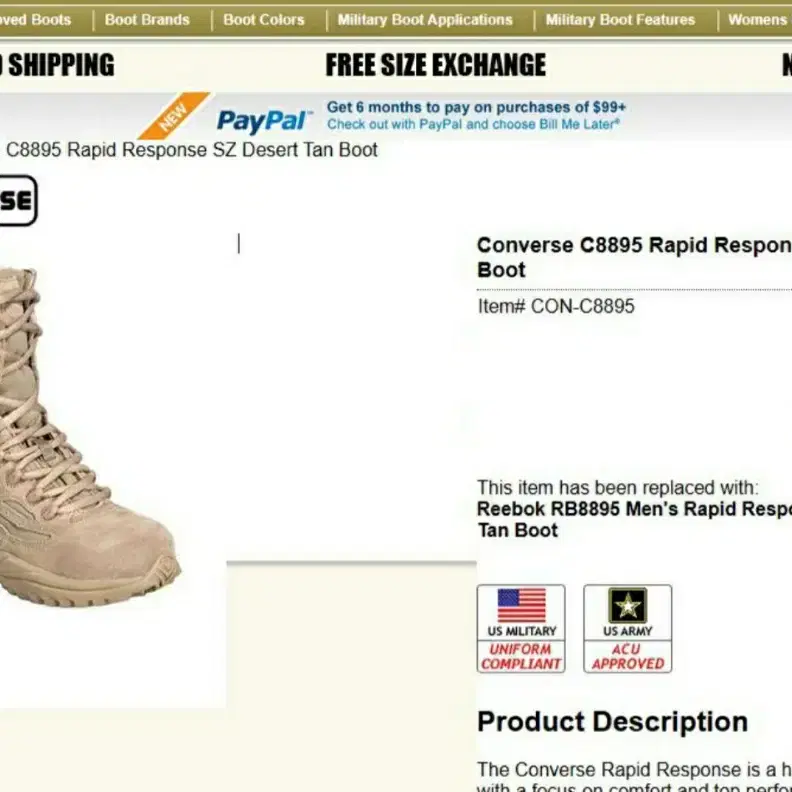
Task: Open the Womens menu item
Action: pyautogui.click(x=759, y=20)
